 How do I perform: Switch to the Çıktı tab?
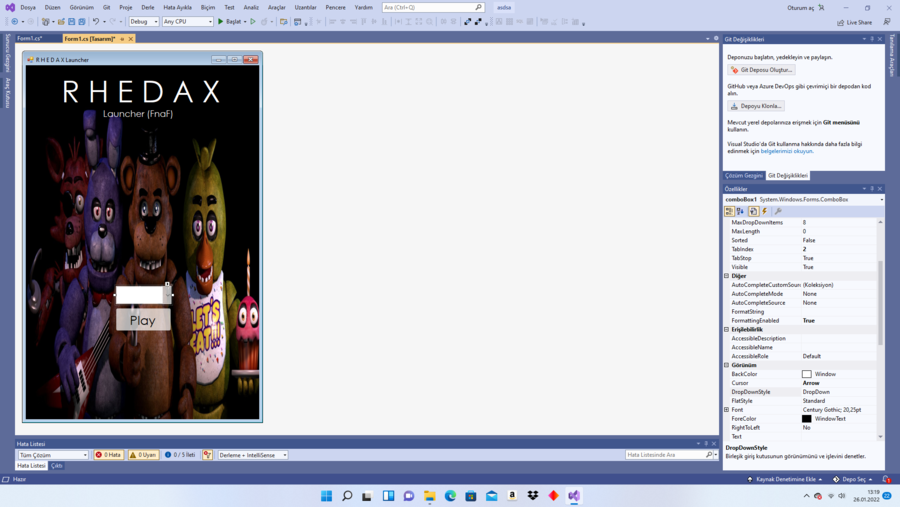[57, 466]
